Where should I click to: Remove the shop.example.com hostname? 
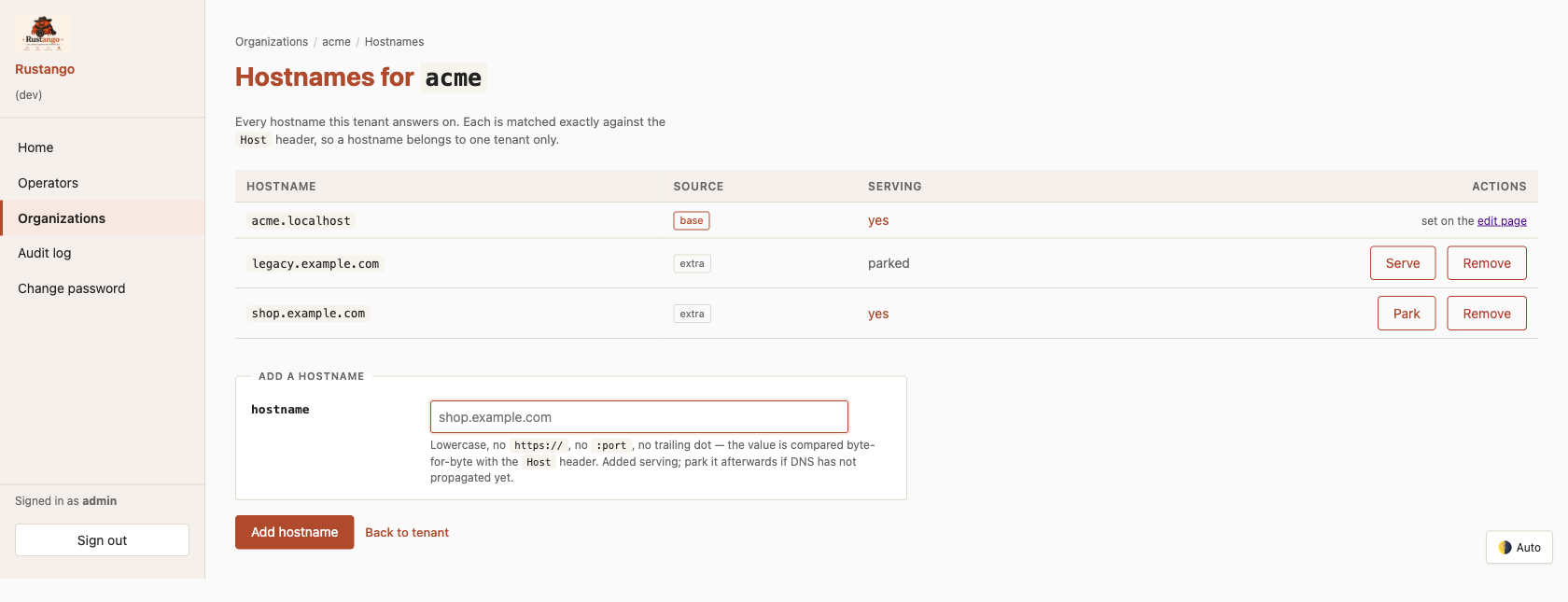coord(1487,314)
